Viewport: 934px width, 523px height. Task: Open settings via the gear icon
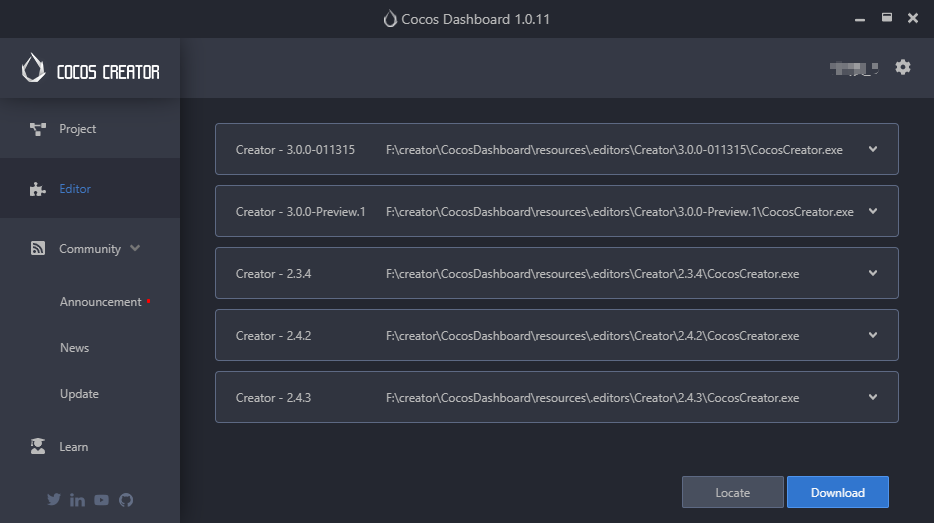(903, 67)
